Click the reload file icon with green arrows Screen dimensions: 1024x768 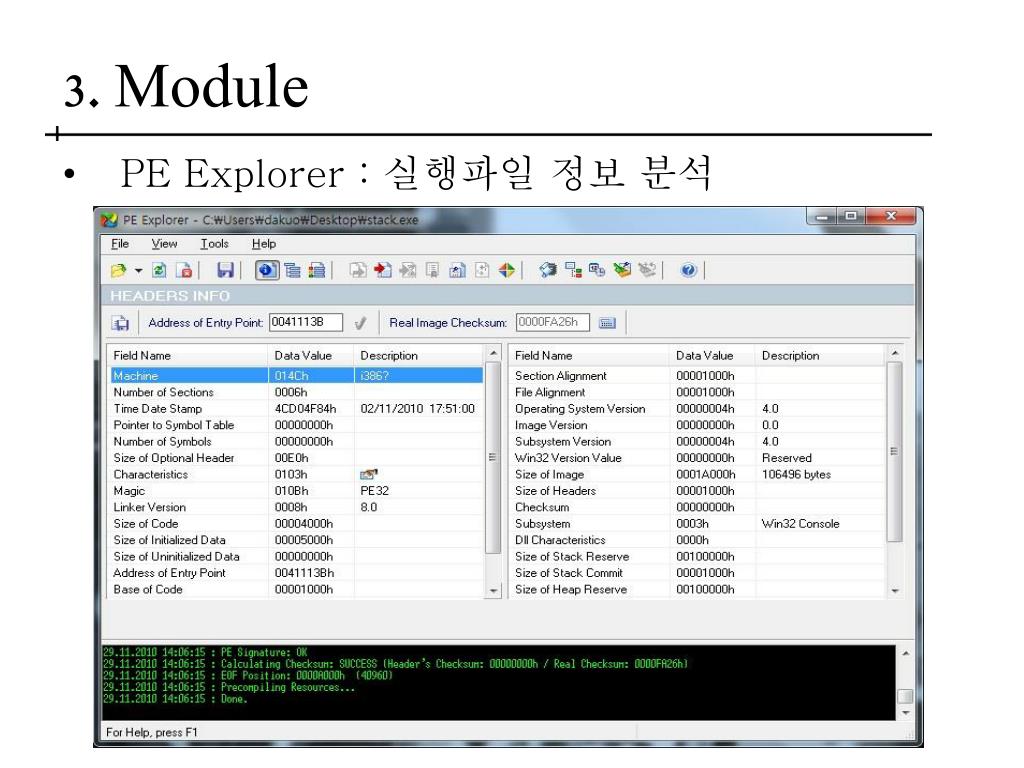pos(159,270)
